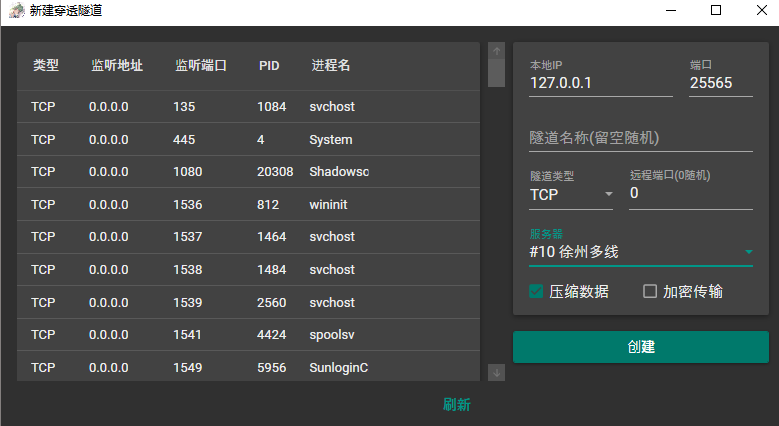Image resolution: width=779 pixels, height=426 pixels.
Task: Click port 1536 cell
Action: click(x=188, y=204)
